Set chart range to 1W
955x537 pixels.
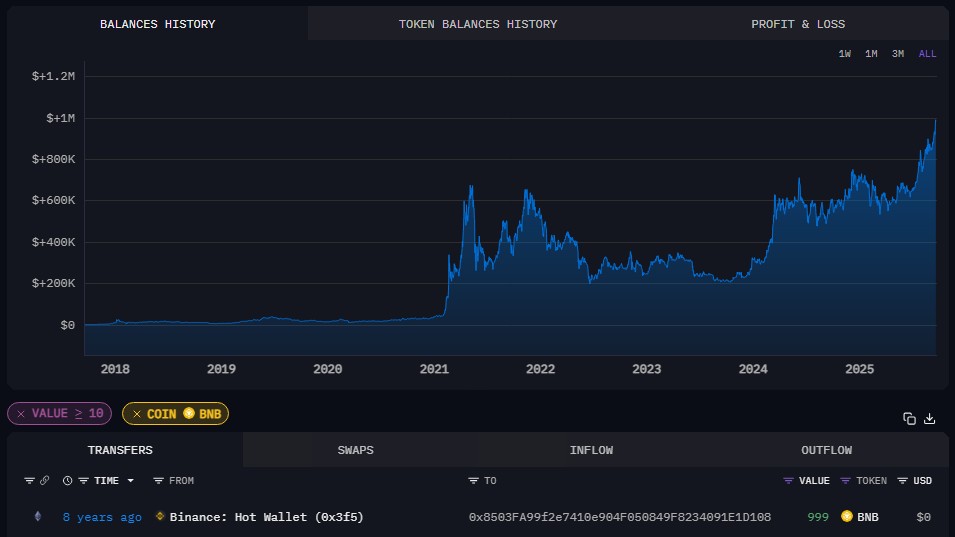(x=844, y=54)
